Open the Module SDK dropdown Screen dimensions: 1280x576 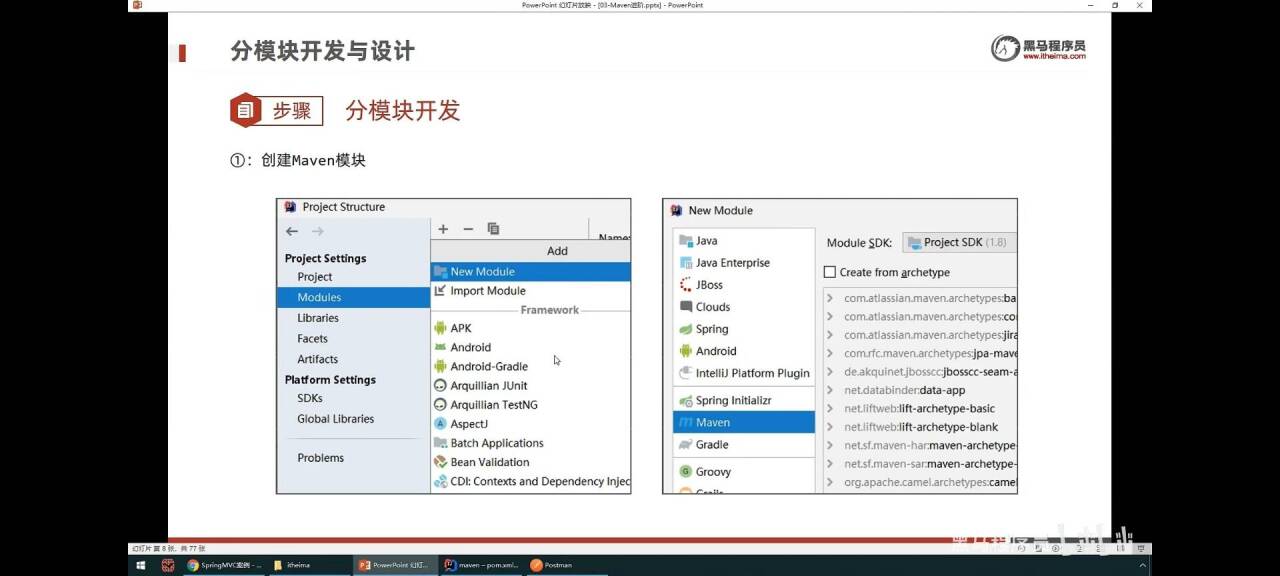click(959, 242)
